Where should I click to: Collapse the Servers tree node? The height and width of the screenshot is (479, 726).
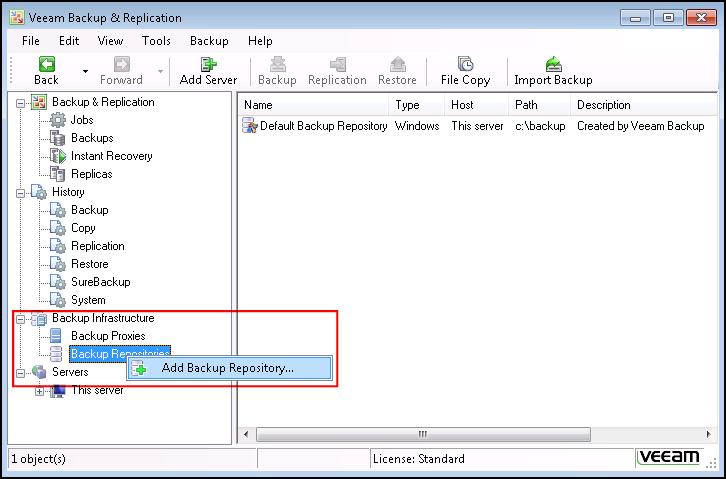[x=20, y=373]
